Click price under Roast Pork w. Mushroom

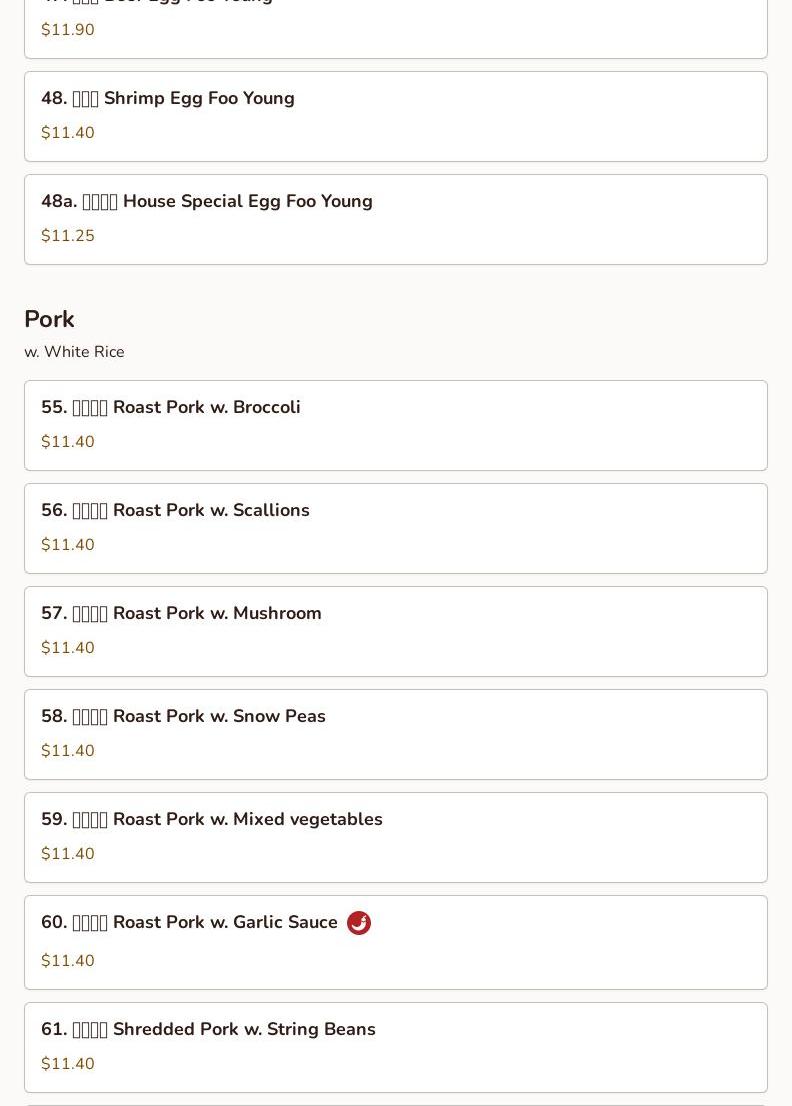[68, 648]
